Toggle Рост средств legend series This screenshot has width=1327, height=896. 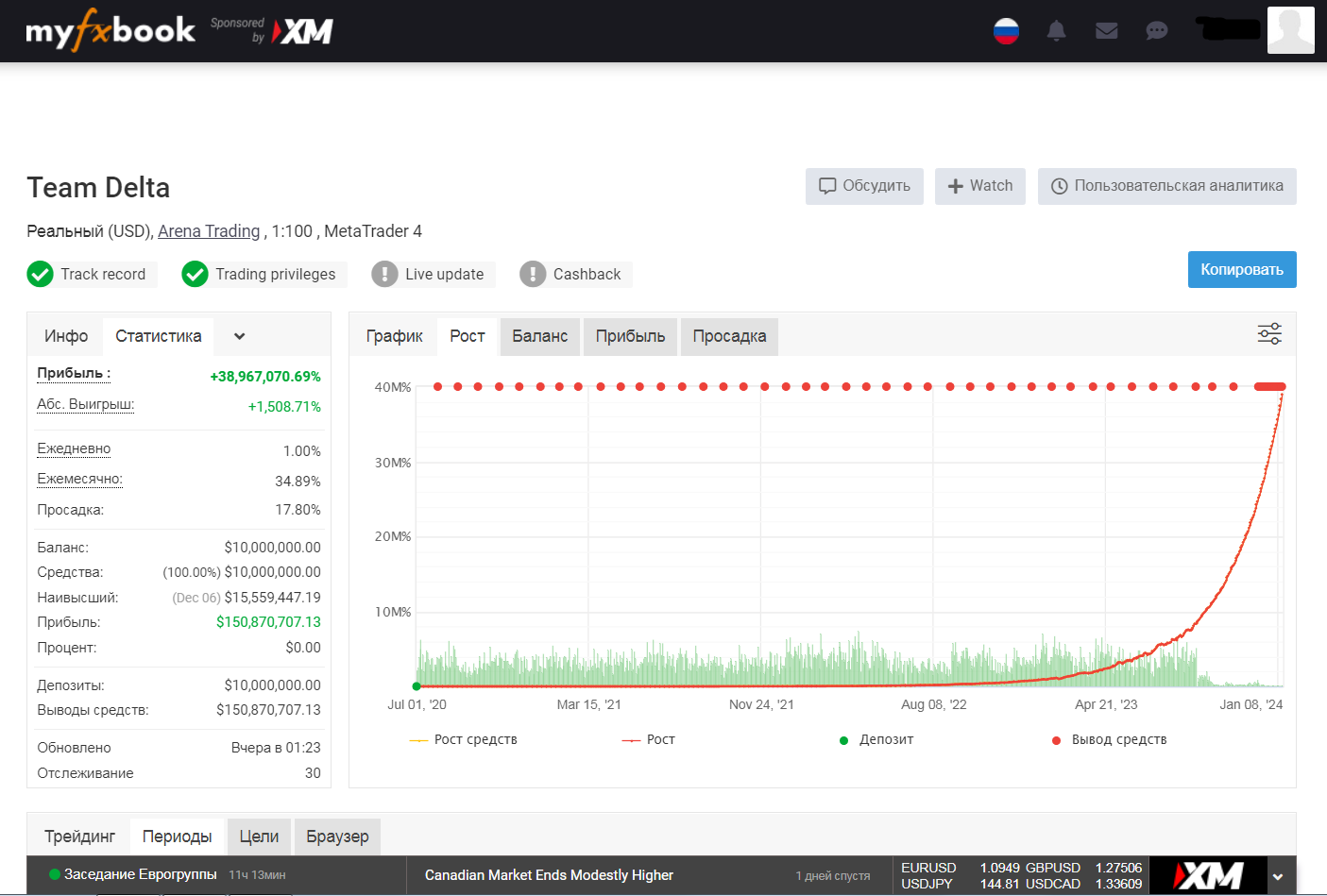(x=463, y=739)
